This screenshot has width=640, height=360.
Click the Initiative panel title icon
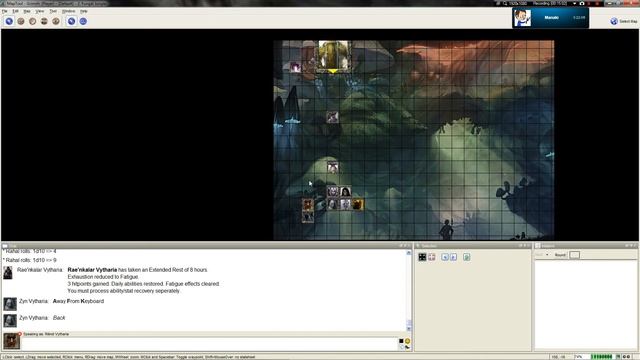(x=538, y=246)
